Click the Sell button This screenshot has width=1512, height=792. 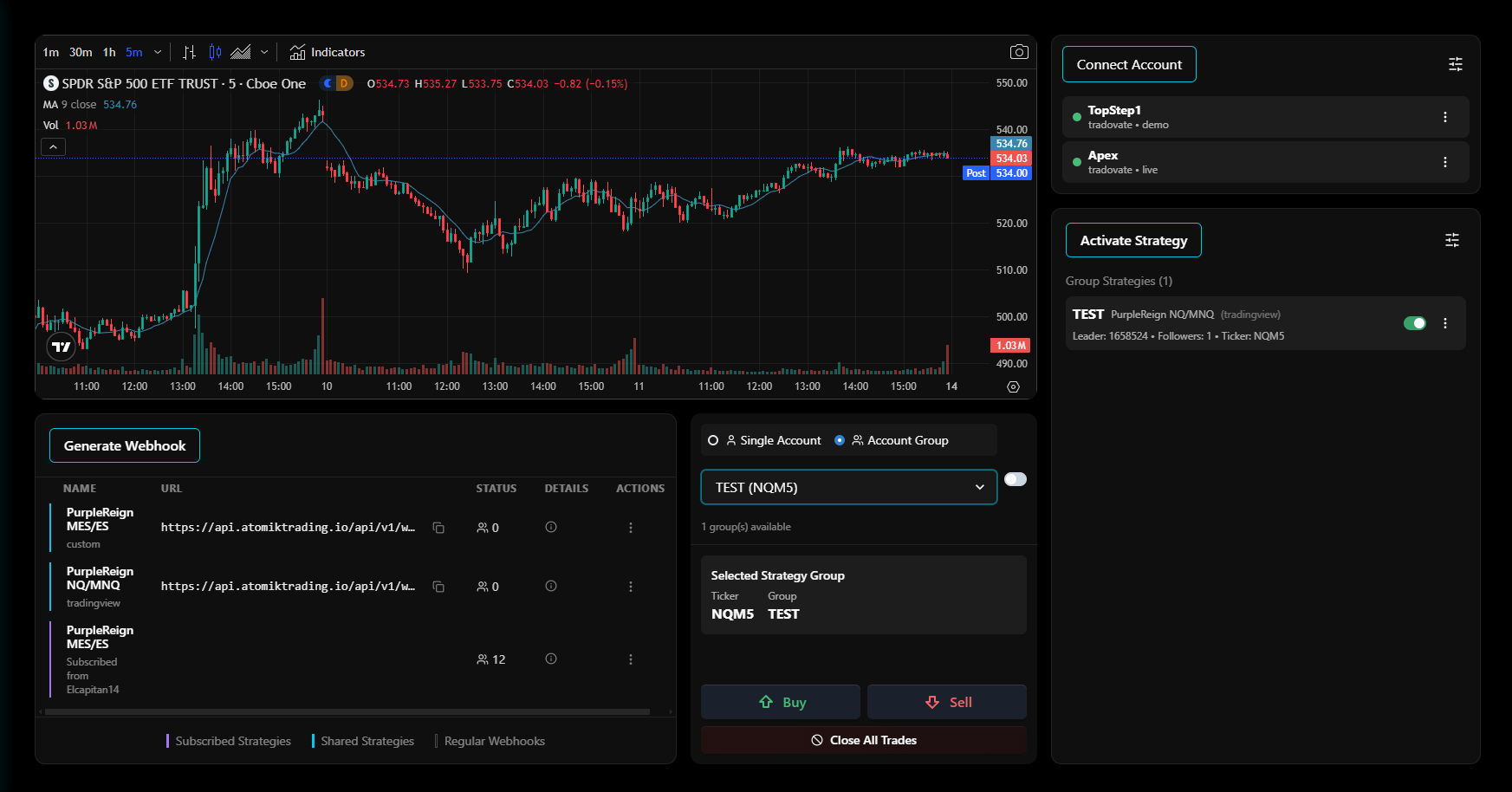[947, 702]
